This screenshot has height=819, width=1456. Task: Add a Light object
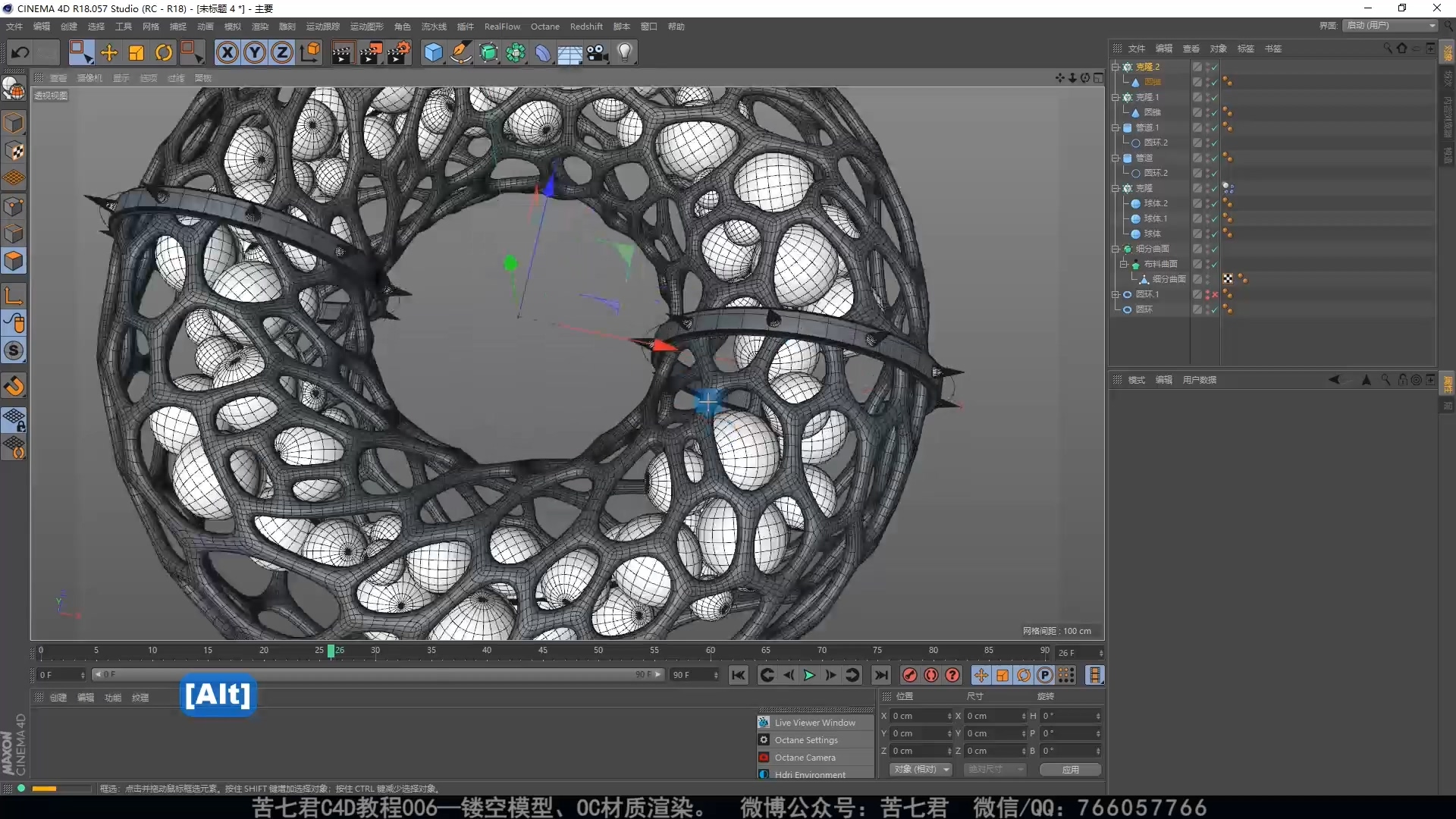pos(625,52)
